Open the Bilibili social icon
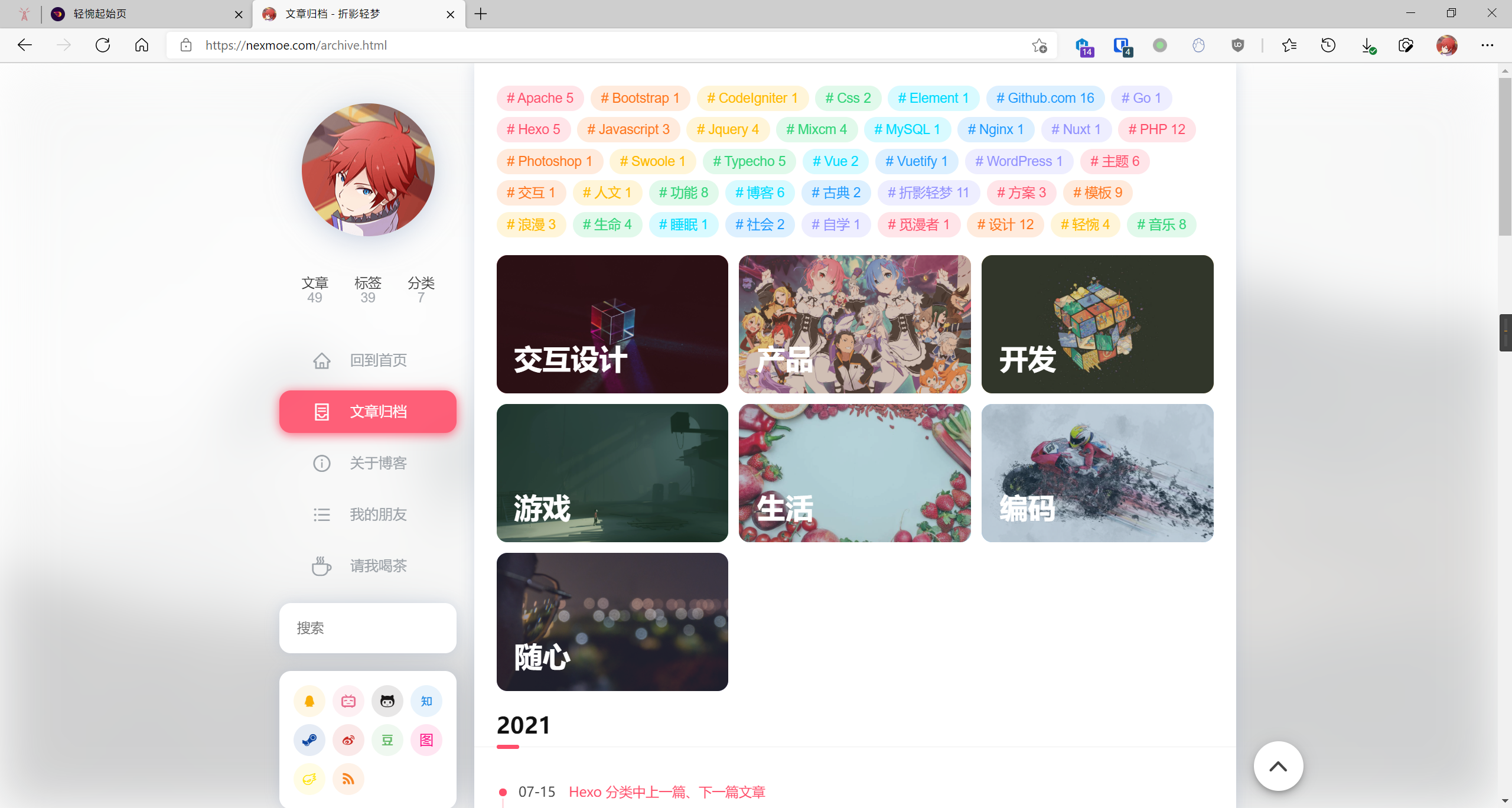The height and width of the screenshot is (808, 1512). point(348,701)
